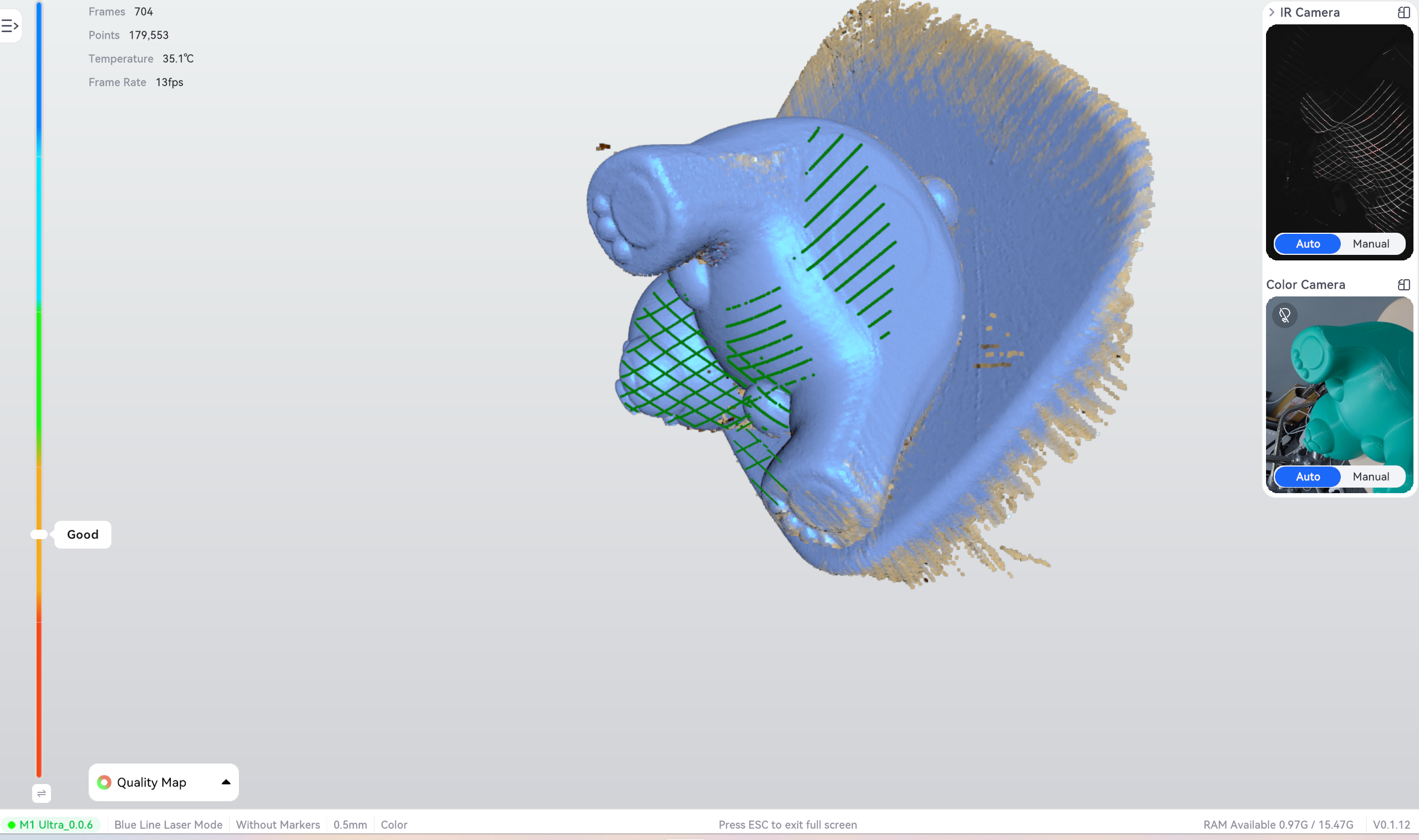Click the M1 Ultra_0.0.6 device status

coord(50,824)
